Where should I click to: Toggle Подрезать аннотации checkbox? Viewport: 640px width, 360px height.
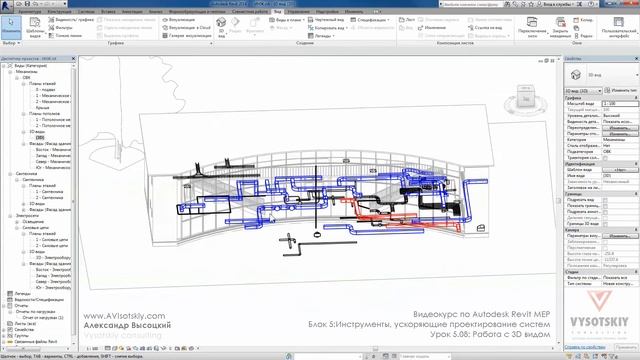point(605,212)
